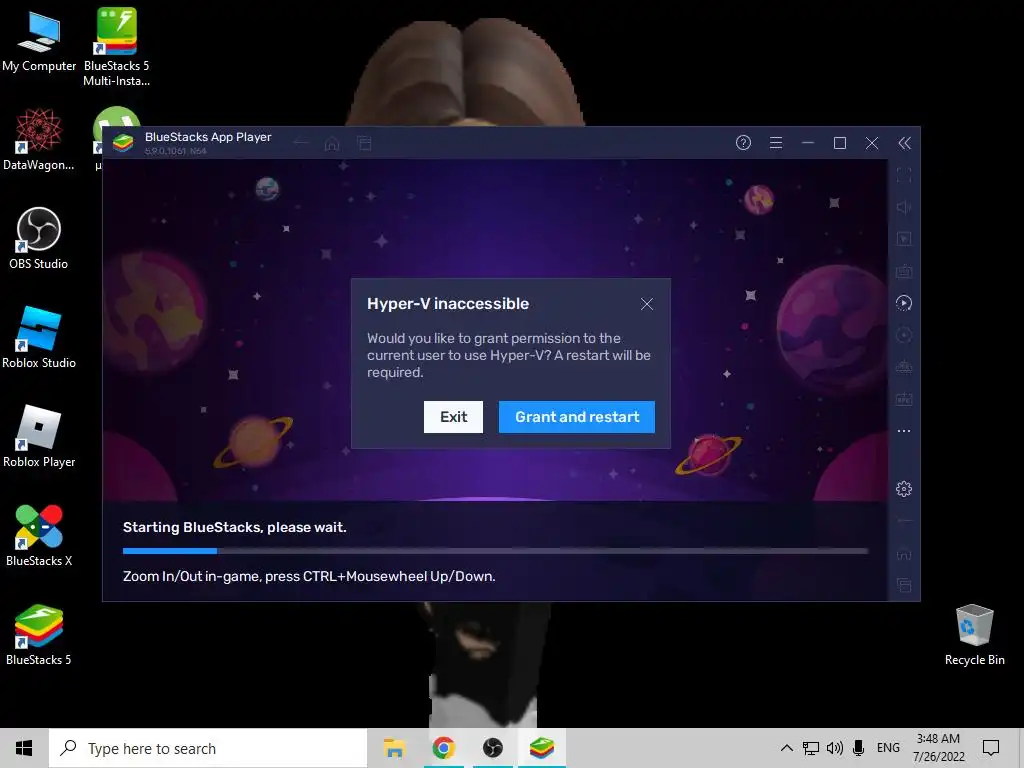Click the title bar recent apps icon
Image resolution: width=1024 pixels, height=768 pixels.
point(364,143)
